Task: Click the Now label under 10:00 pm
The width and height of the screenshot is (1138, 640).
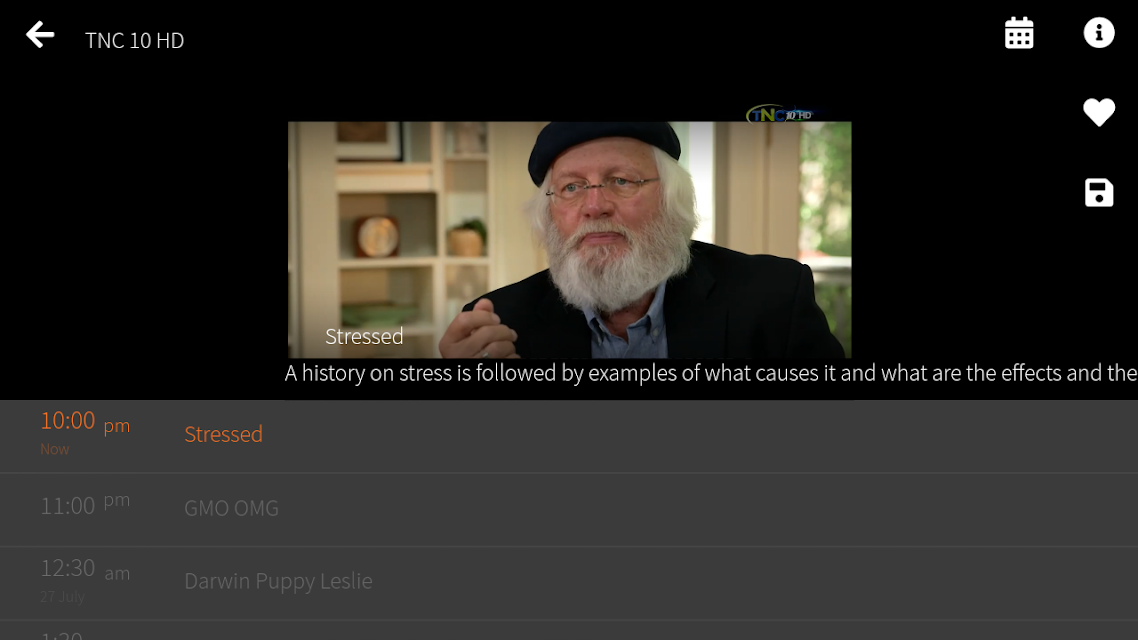Action: tap(54, 449)
